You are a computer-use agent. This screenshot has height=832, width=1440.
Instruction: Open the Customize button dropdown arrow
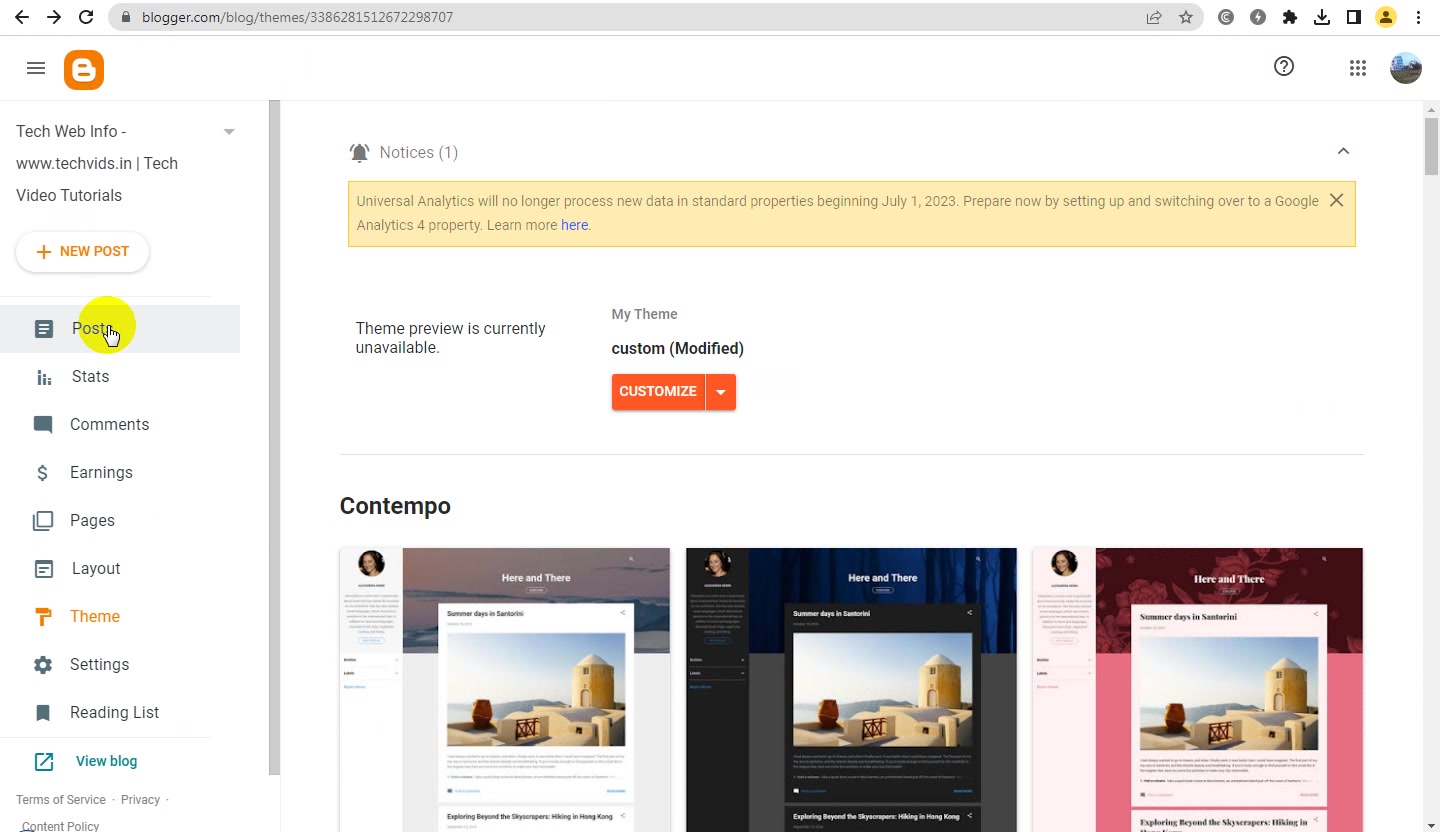(x=721, y=392)
